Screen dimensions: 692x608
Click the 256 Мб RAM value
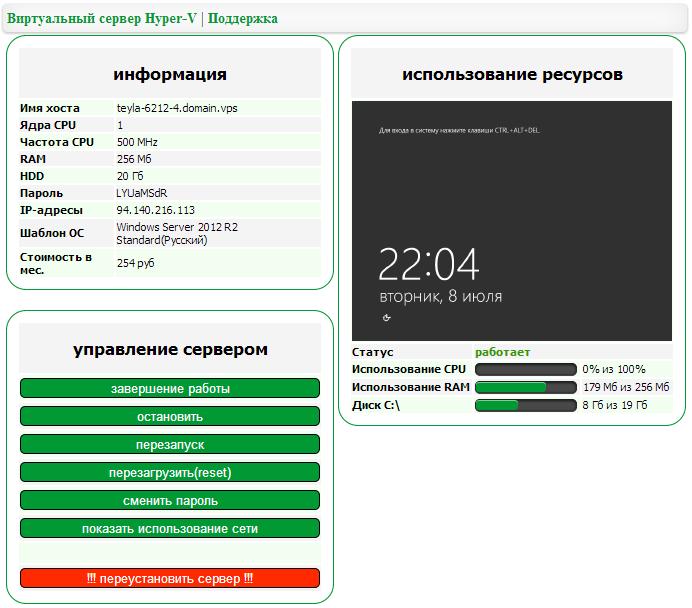(x=134, y=159)
